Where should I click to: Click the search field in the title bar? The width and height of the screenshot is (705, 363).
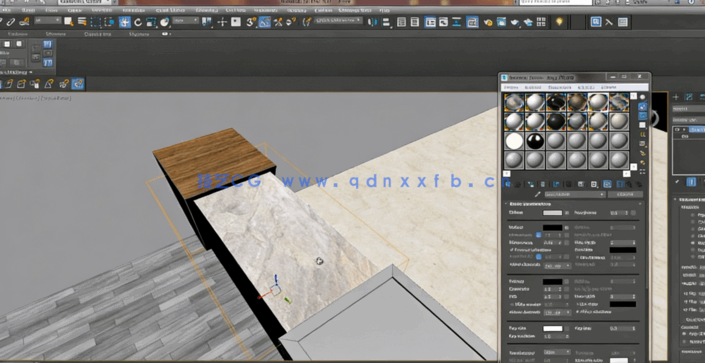pyautogui.click(x=556, y=3)
